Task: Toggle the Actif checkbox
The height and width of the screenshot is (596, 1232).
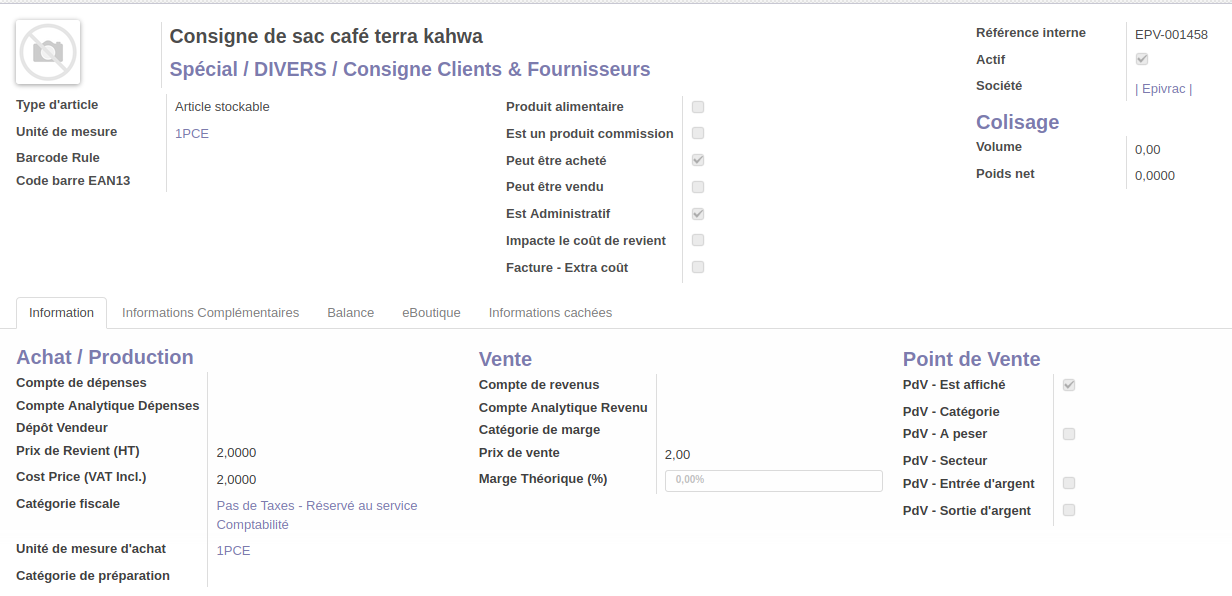Action: (x=1142, y=60)
